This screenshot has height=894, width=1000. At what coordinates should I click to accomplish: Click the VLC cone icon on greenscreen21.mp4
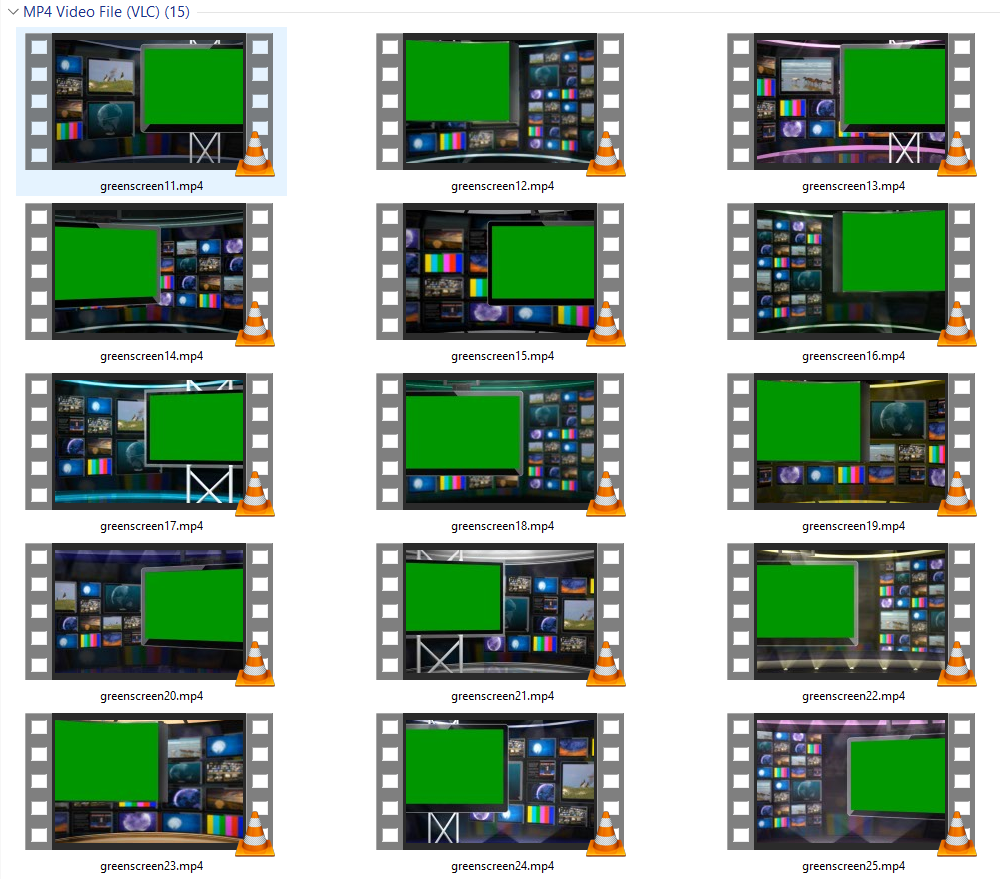[606, 664]
